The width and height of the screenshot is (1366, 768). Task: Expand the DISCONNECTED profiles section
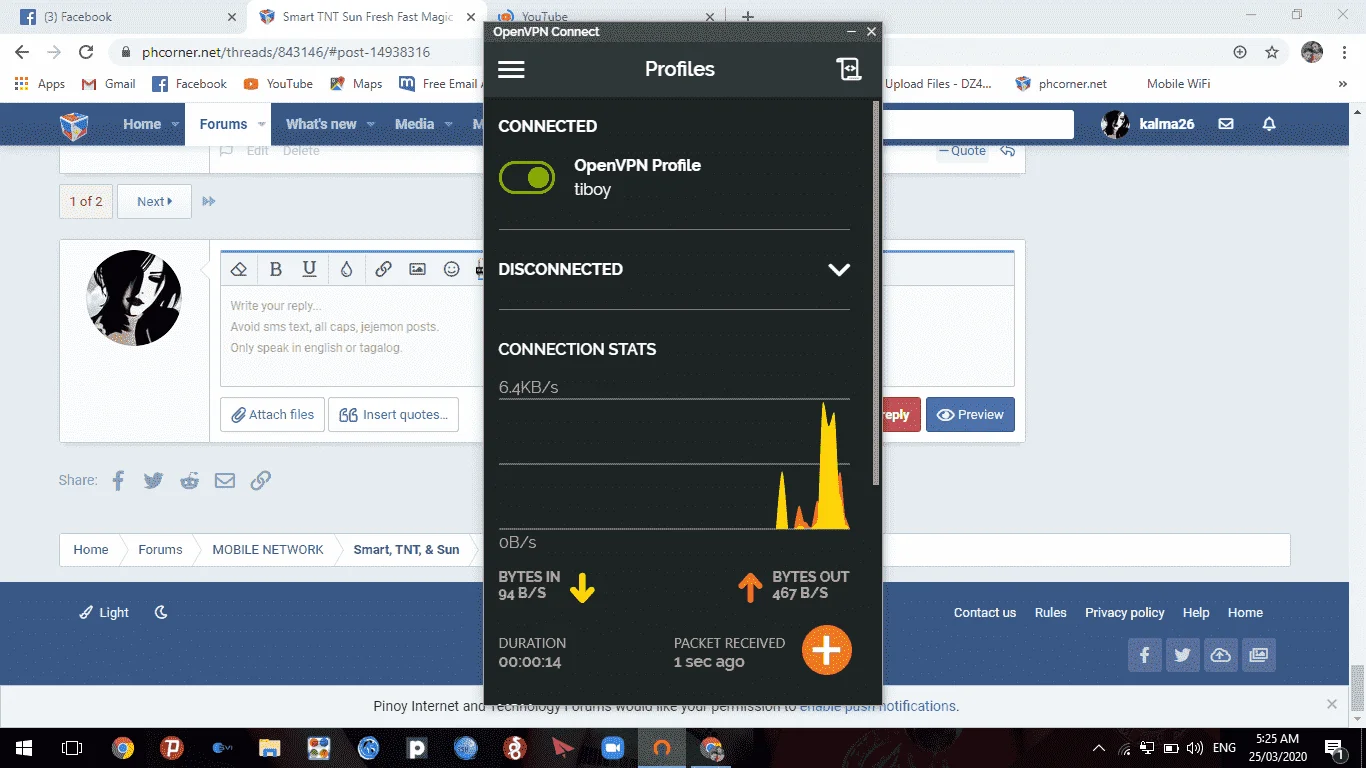839,270
